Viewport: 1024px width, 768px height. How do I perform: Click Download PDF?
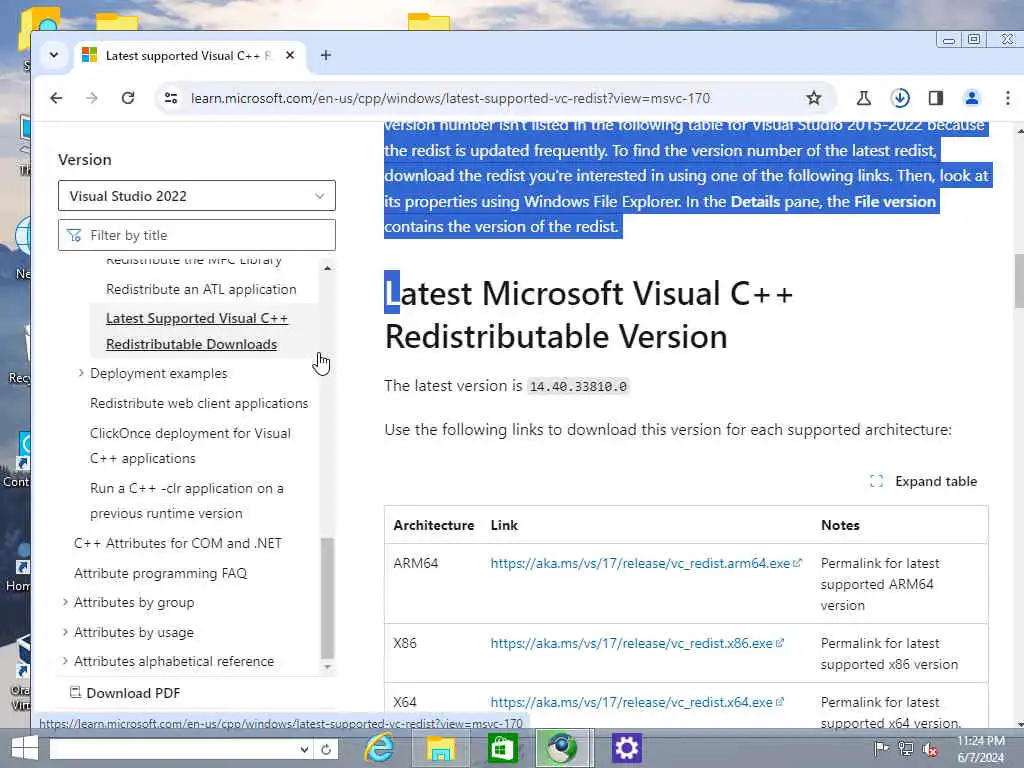coord(125,693)
